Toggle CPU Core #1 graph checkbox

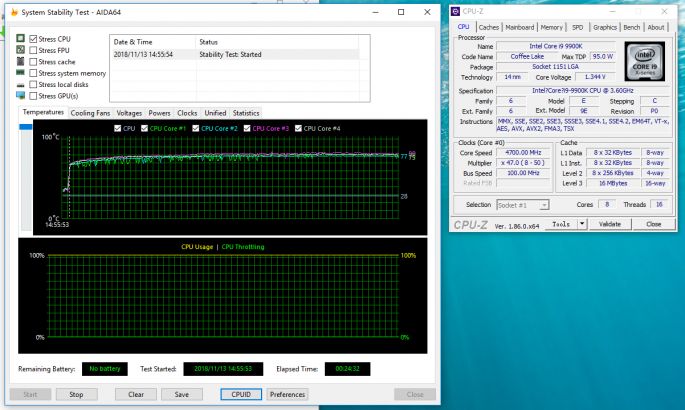[143, 129]
